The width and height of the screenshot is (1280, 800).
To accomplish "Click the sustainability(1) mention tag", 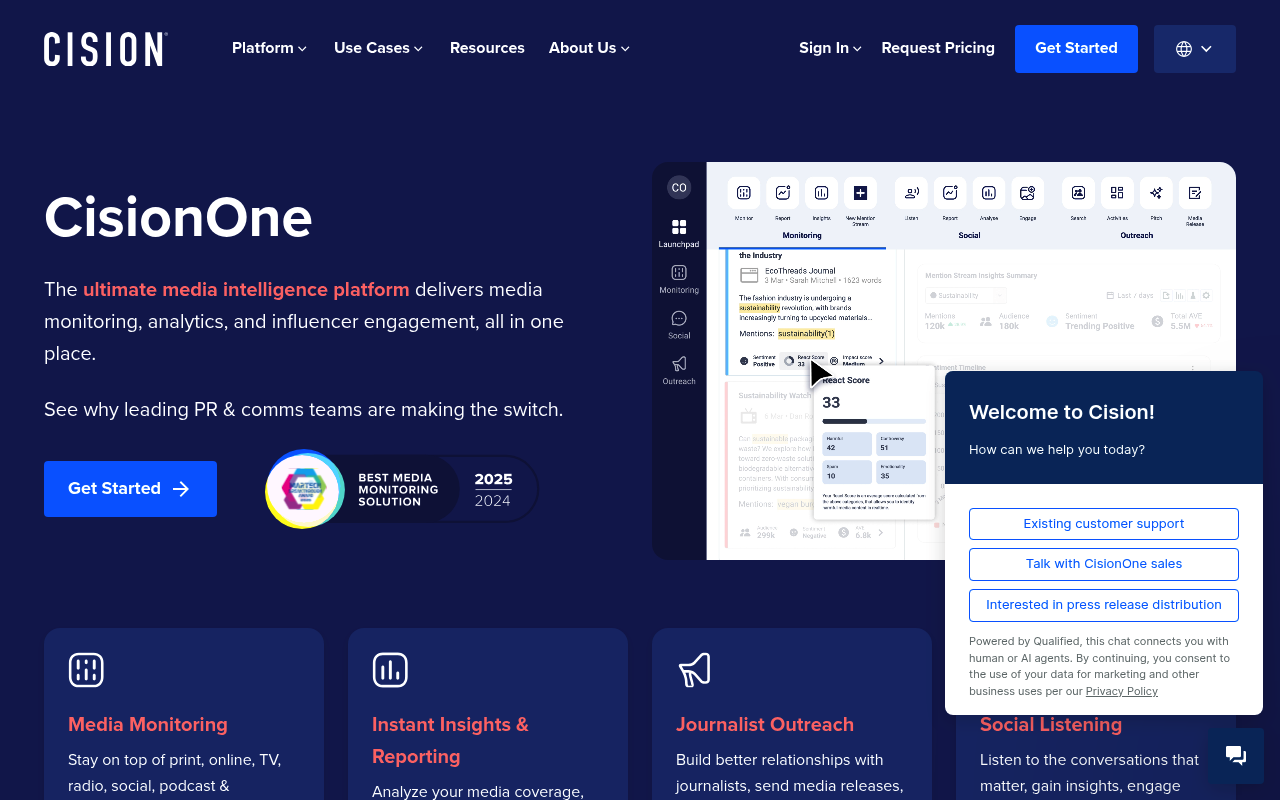I will click(x=806, y=333).
